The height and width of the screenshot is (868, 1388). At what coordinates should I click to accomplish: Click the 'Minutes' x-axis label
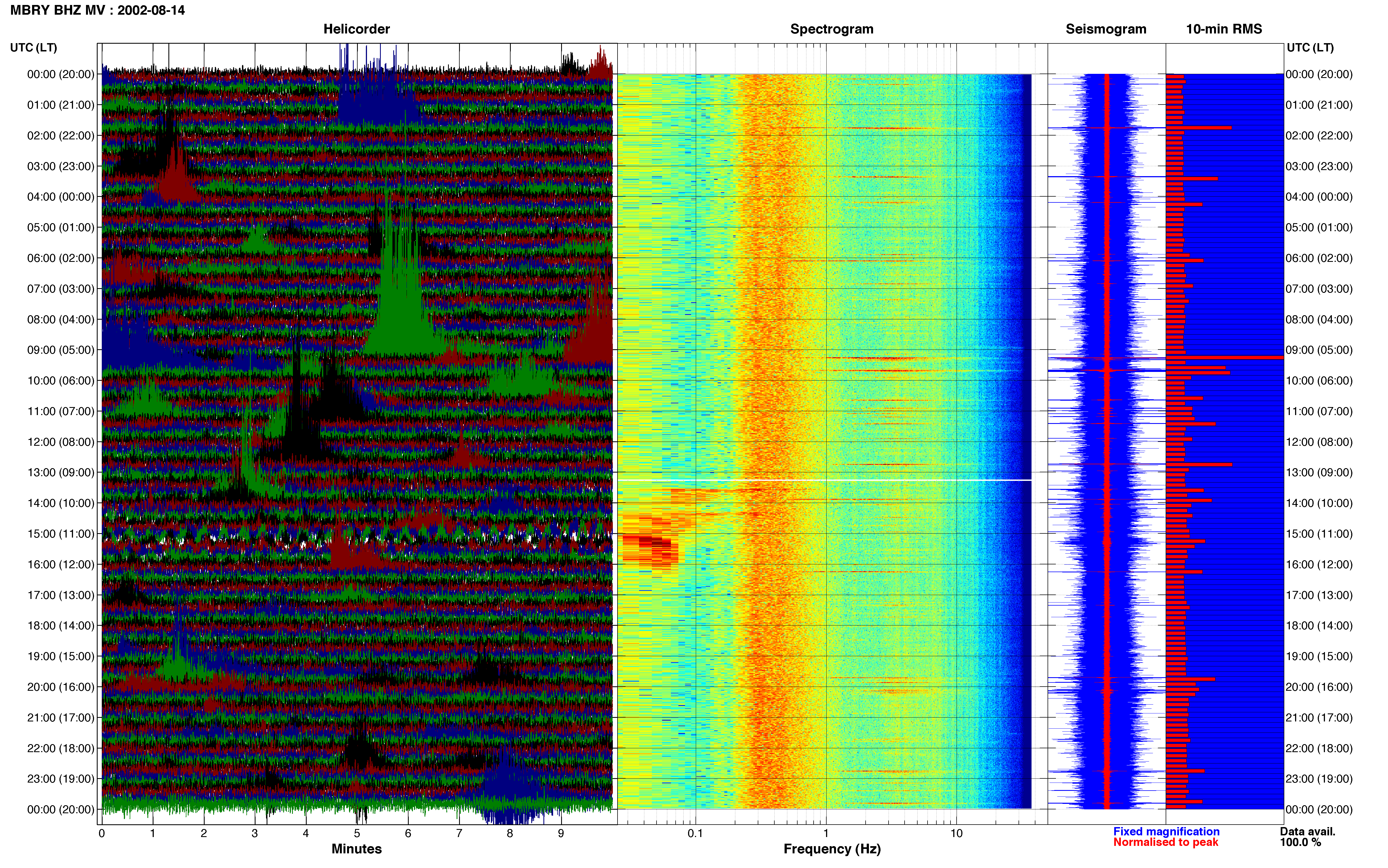356,849
